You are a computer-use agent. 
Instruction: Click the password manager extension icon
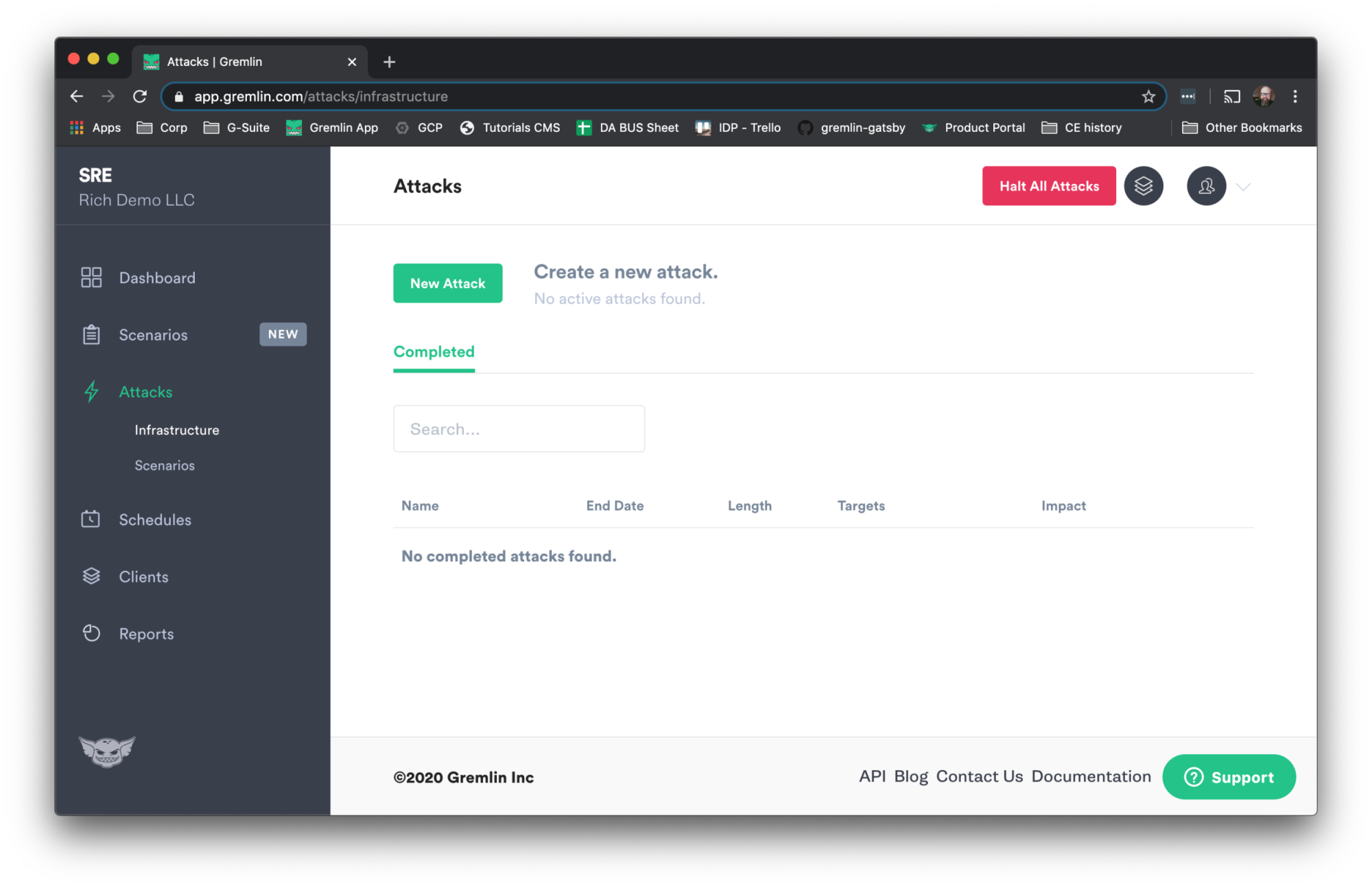[x=1187, y=97]
